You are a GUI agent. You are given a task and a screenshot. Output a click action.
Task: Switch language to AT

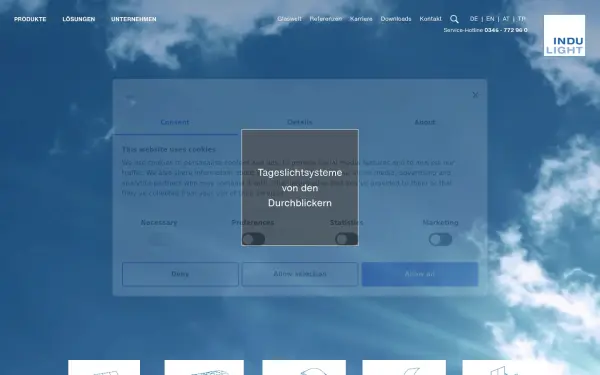point(506,19)
